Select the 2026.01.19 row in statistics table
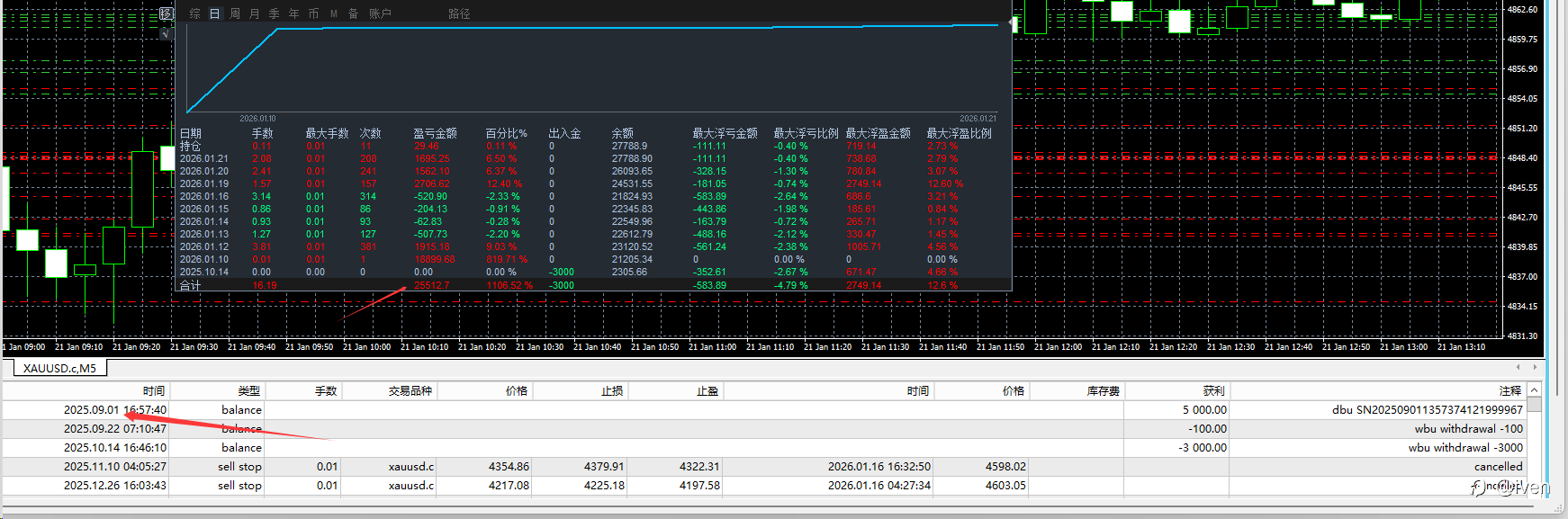 point(592,183)
